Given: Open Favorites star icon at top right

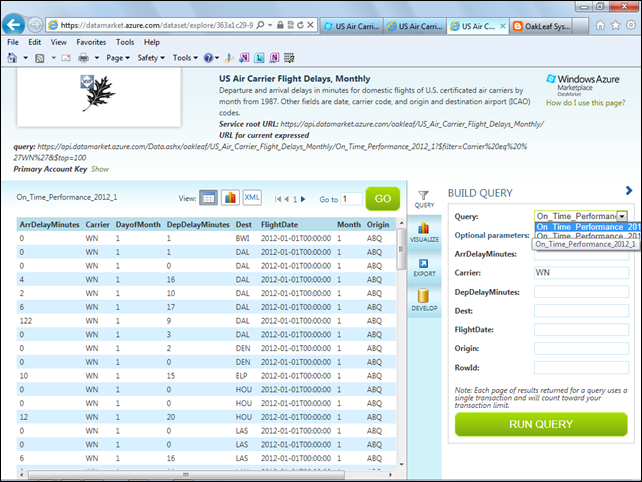Looking at the screenshot, I should tap(616, 25).
